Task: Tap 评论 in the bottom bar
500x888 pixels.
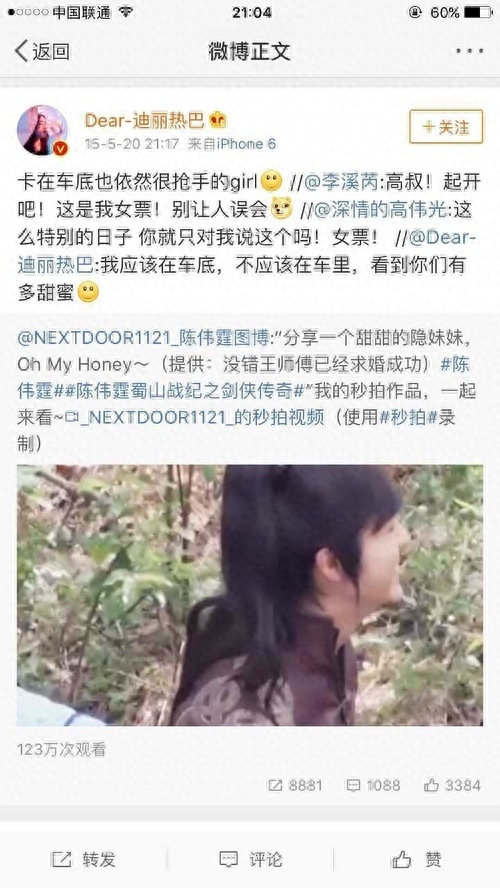Action: (x=250, y=860)
